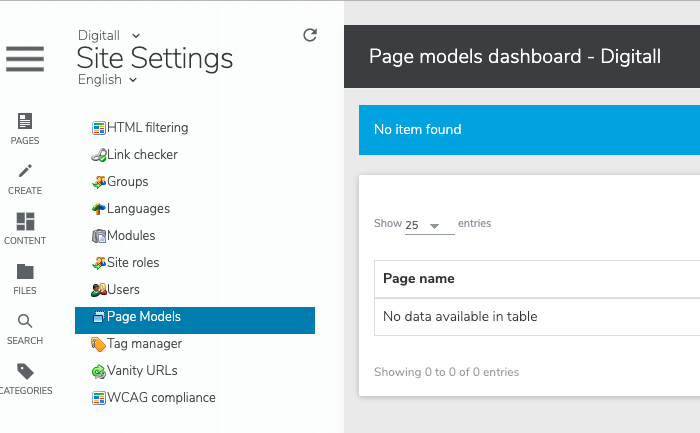The width and height of the screenshot is (700, 433).
Task: Click the Site Settings heading
Action: pyautogui.click(x=154, y=58)
